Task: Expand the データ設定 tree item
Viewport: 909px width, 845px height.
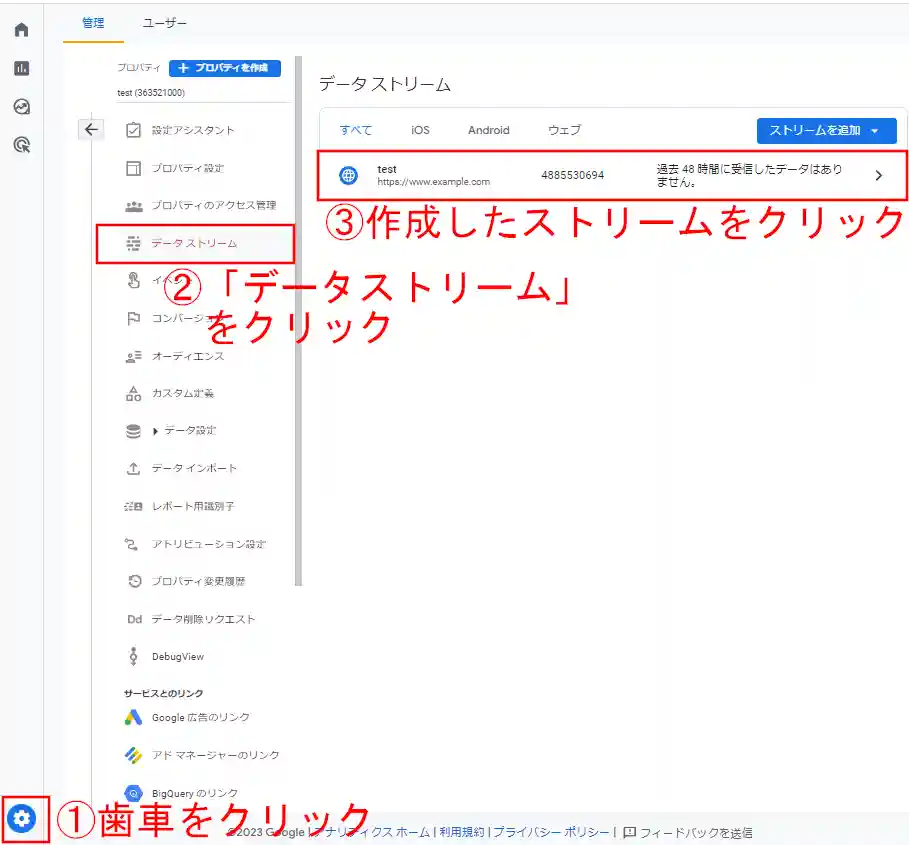Action: coord(155,431)
